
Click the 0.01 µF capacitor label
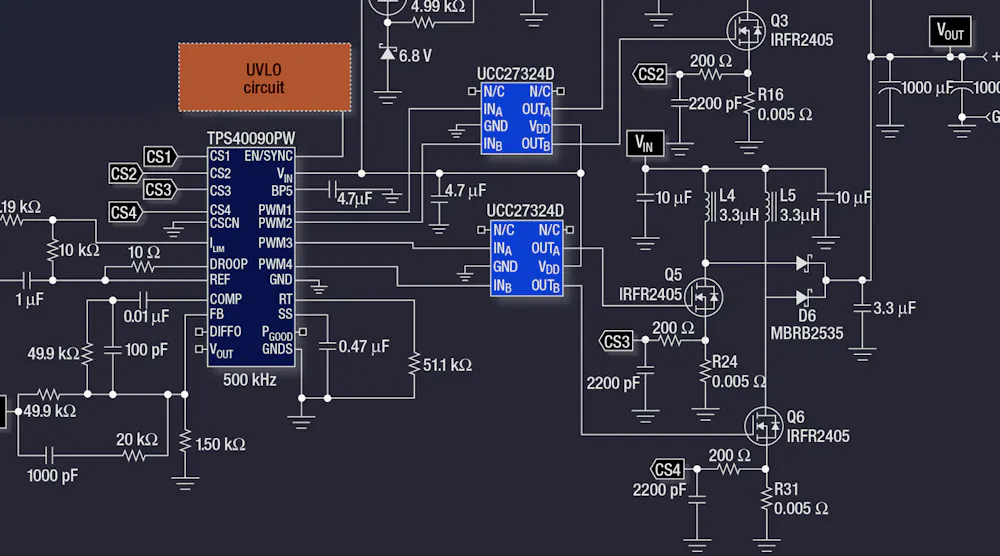(x=146, y=316)
